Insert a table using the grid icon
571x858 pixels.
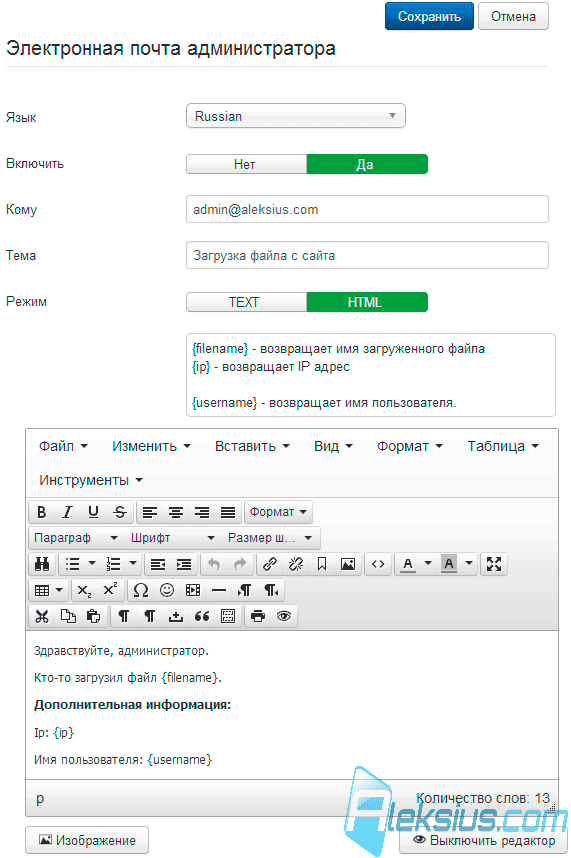(x=42, y=590)
